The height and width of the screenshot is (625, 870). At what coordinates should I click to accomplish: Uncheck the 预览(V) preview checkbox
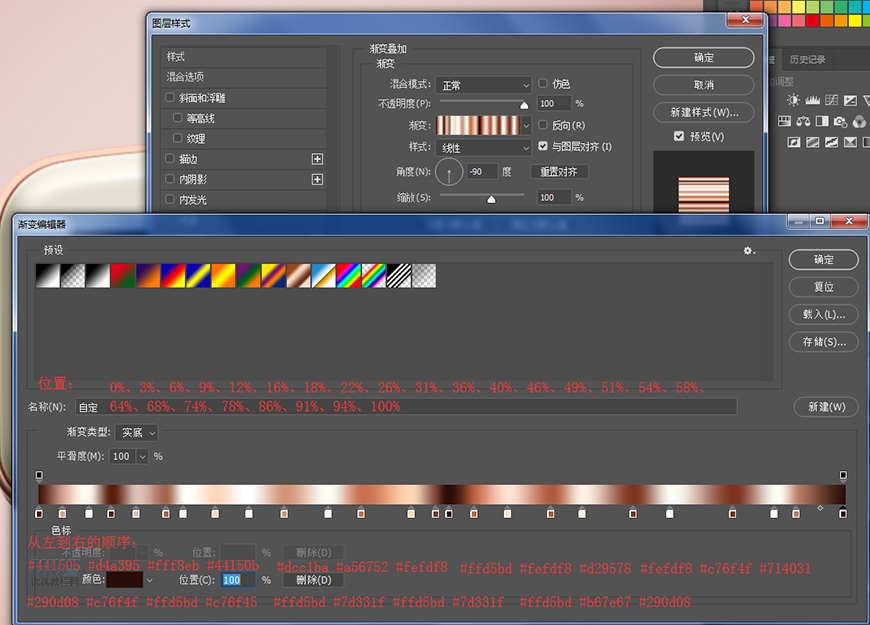679,136
